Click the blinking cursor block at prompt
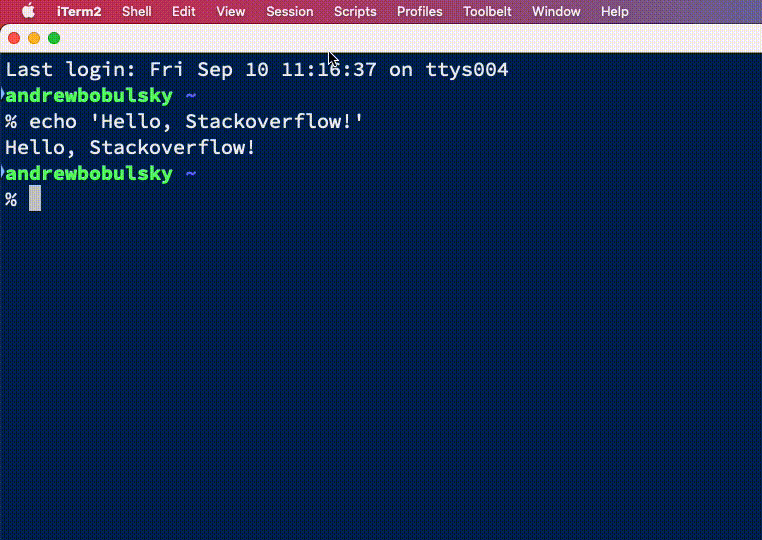 tap(35, 198)
